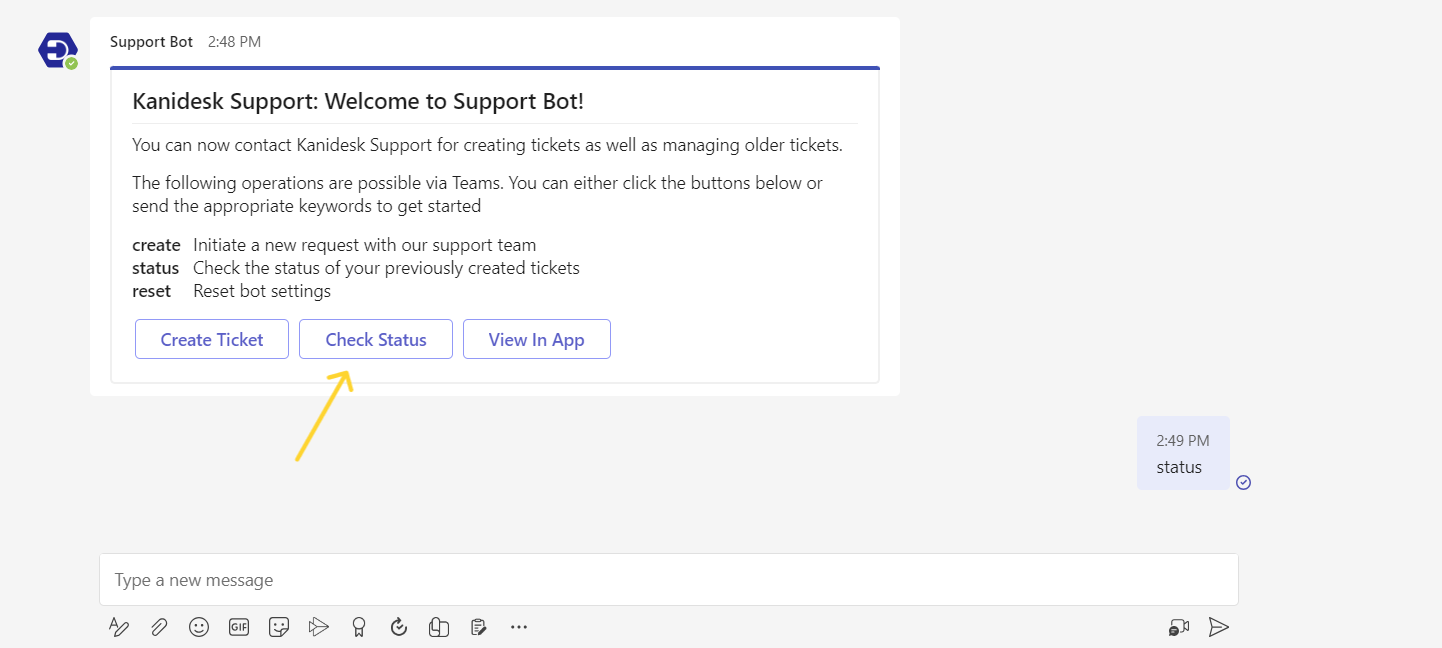
Task: Open the Approvals clipboard icon
Action: pos(478,627)
